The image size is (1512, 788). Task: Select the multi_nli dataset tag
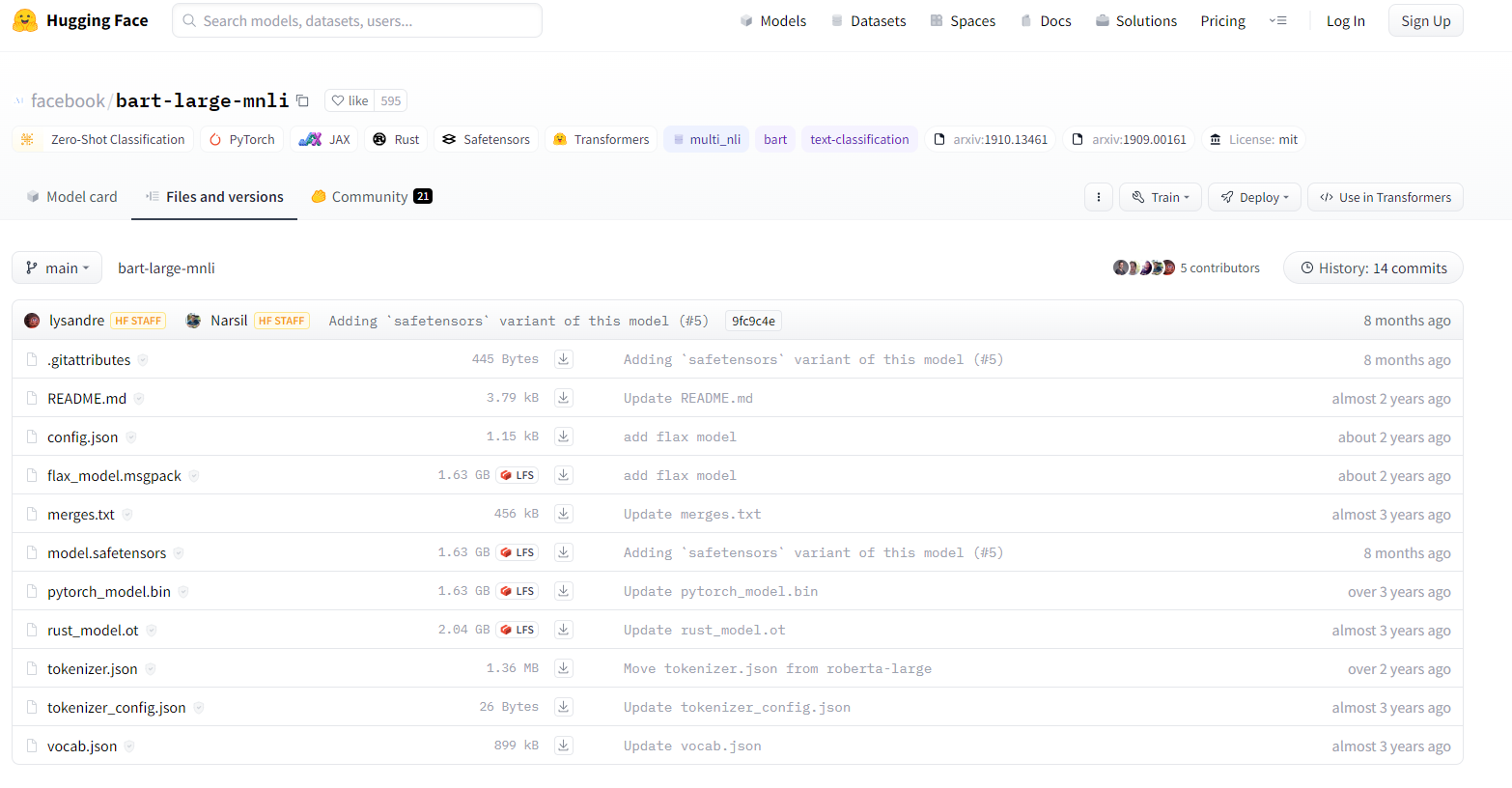tap(706, 139)
